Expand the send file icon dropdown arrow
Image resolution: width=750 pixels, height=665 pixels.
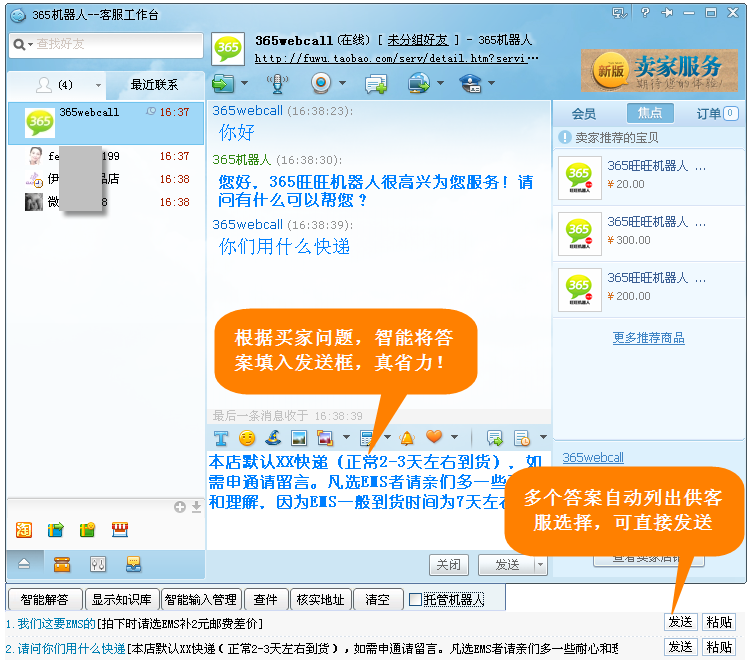pyautogui.click(x=244, y=83)
